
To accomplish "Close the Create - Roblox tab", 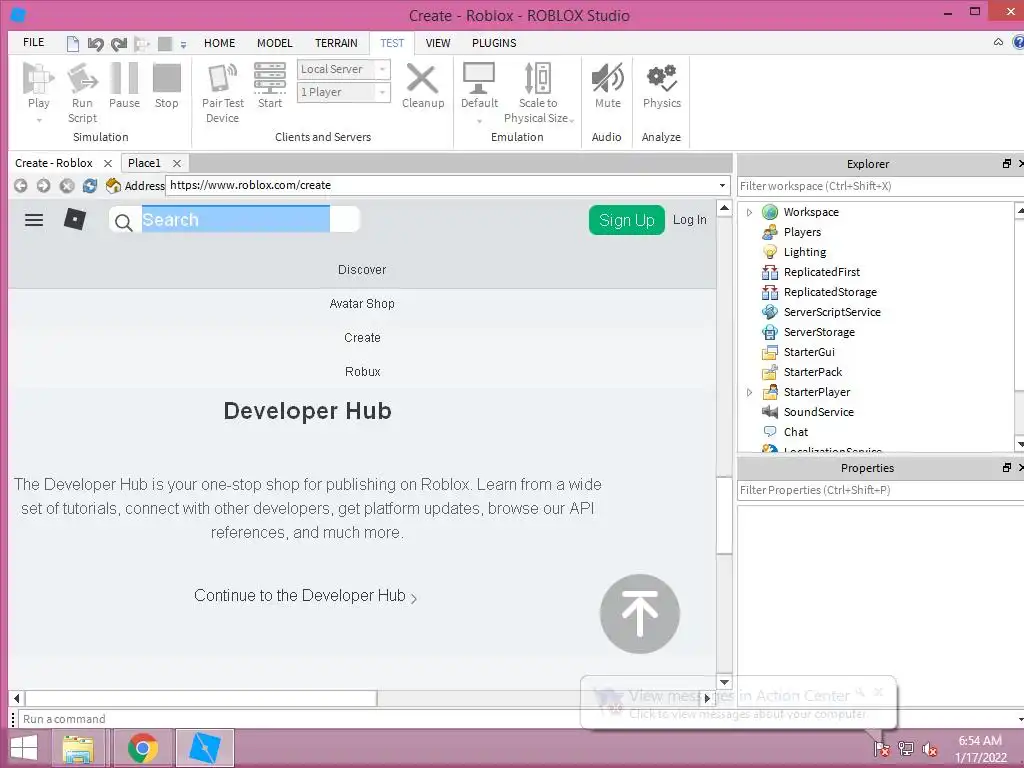I will click(x=108, y=163).
